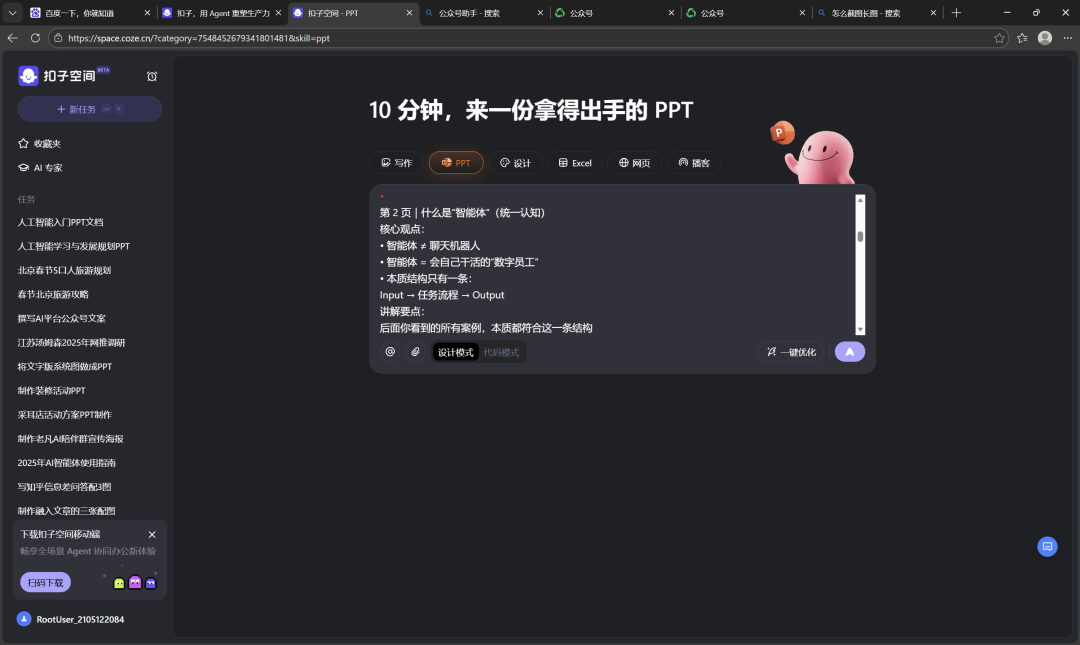The image size is (1080, 645).
Task: Open task 江苏汤姆森2025年网推调研
Action: point(71,342)
